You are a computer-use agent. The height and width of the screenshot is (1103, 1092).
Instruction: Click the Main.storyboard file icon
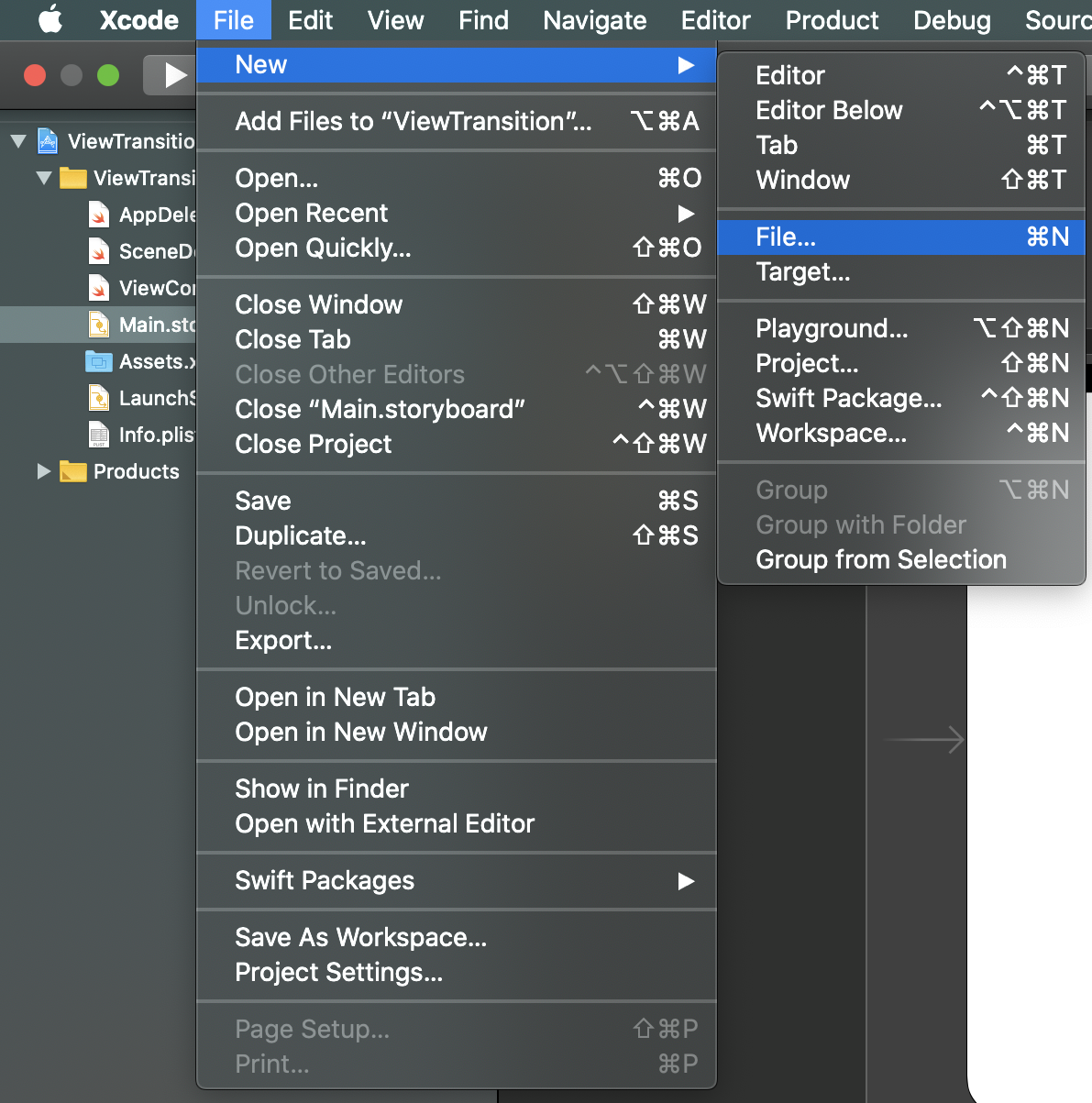[x=99, y=325]
